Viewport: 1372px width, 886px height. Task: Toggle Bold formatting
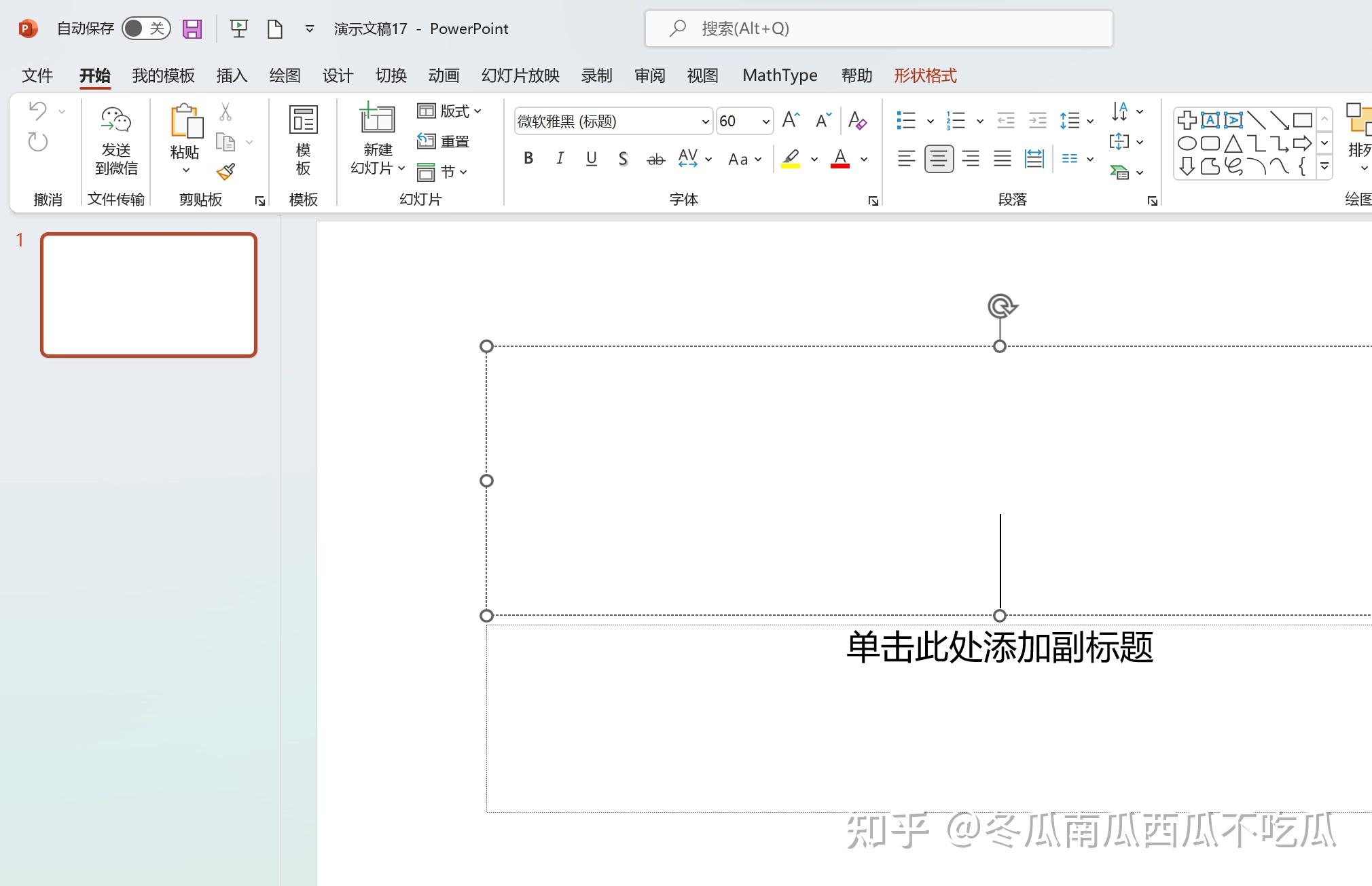[x=528, y=159]
